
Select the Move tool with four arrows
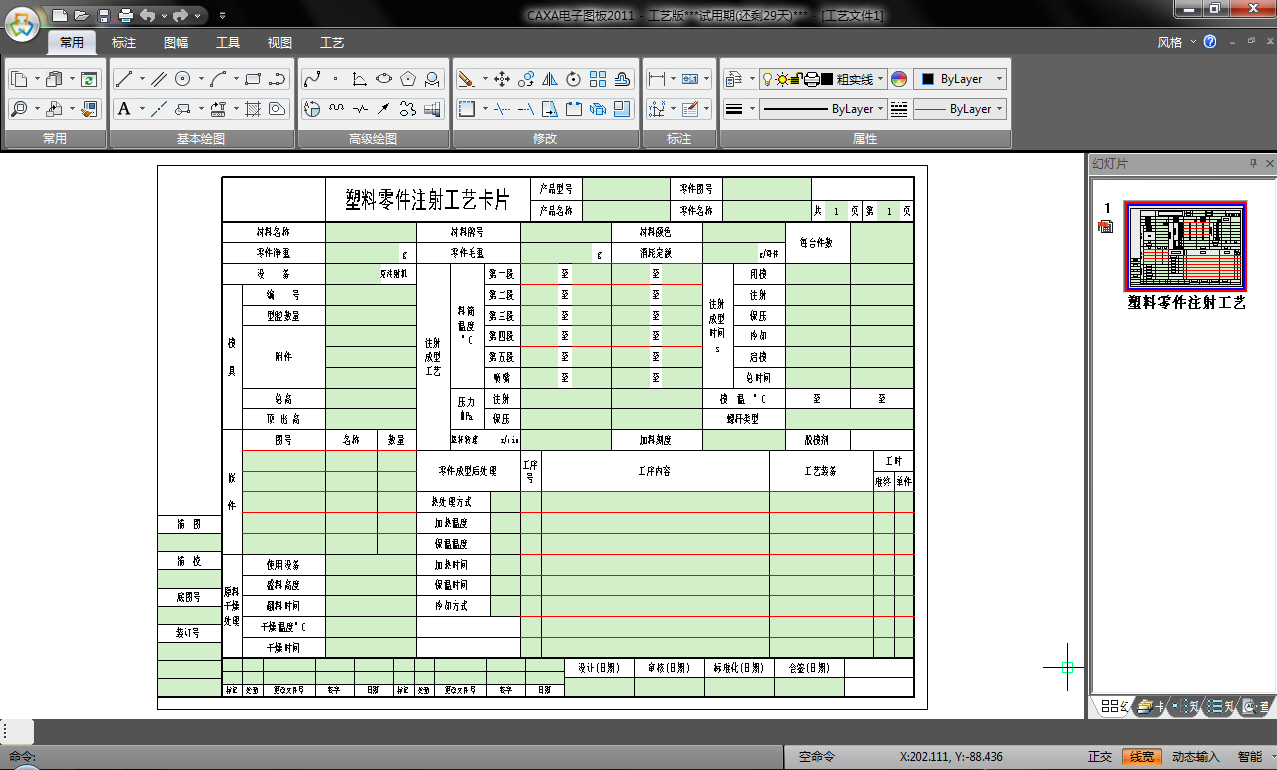(x=502, y=79)
